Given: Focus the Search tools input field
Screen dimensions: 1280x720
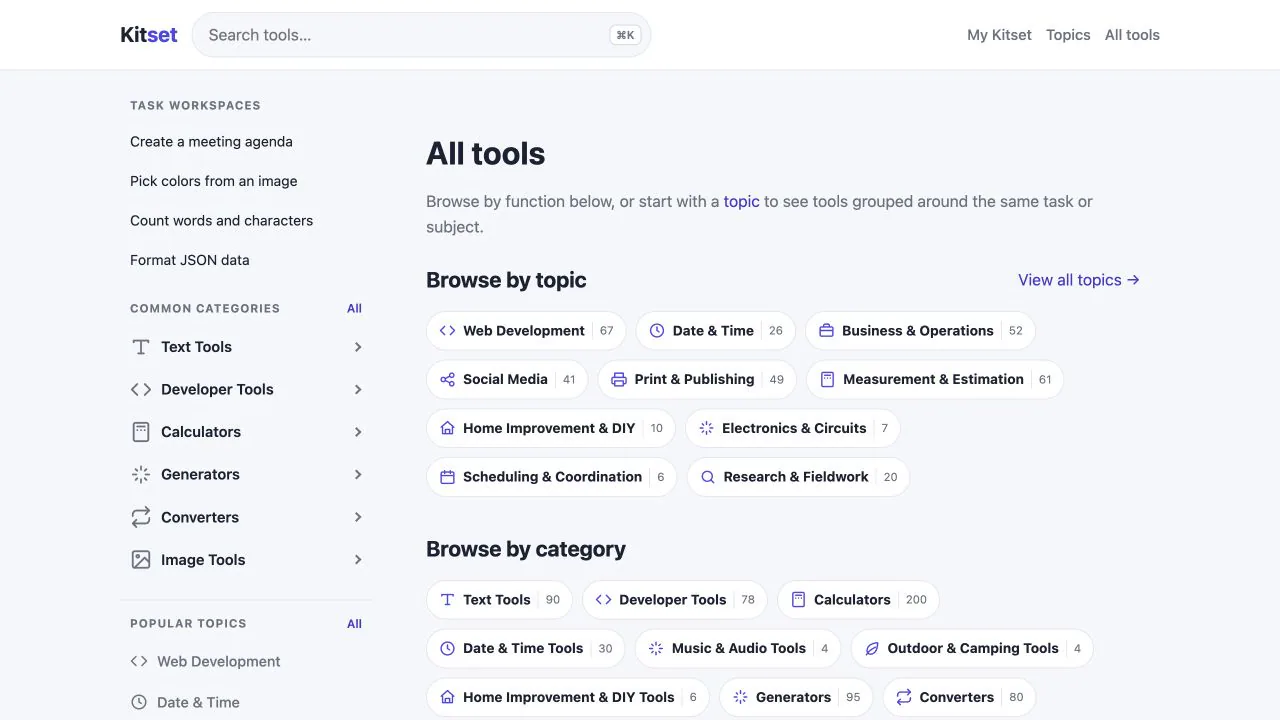Looking at the screenshot, I should tap(421, 35).
